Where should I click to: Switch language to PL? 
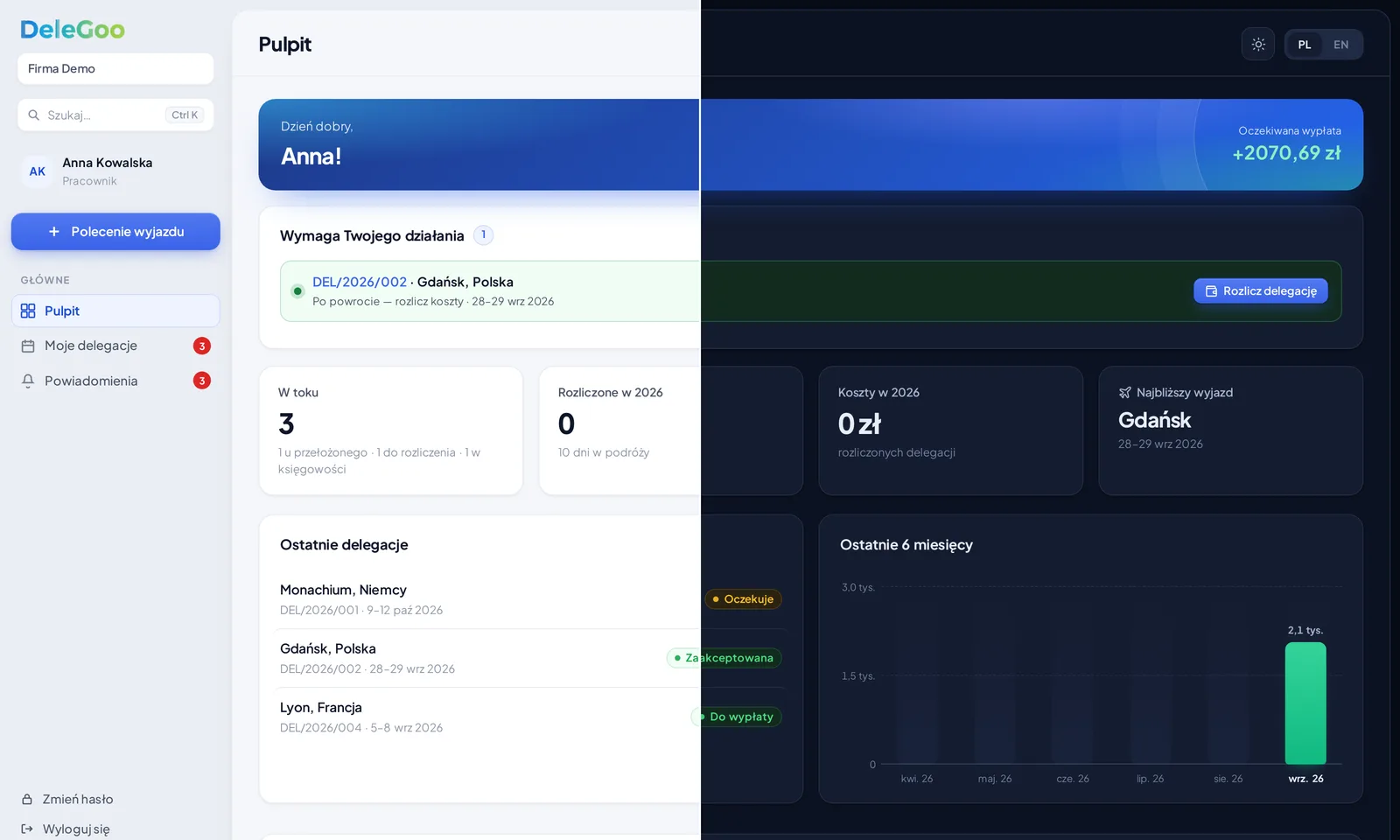point(1305,45)
